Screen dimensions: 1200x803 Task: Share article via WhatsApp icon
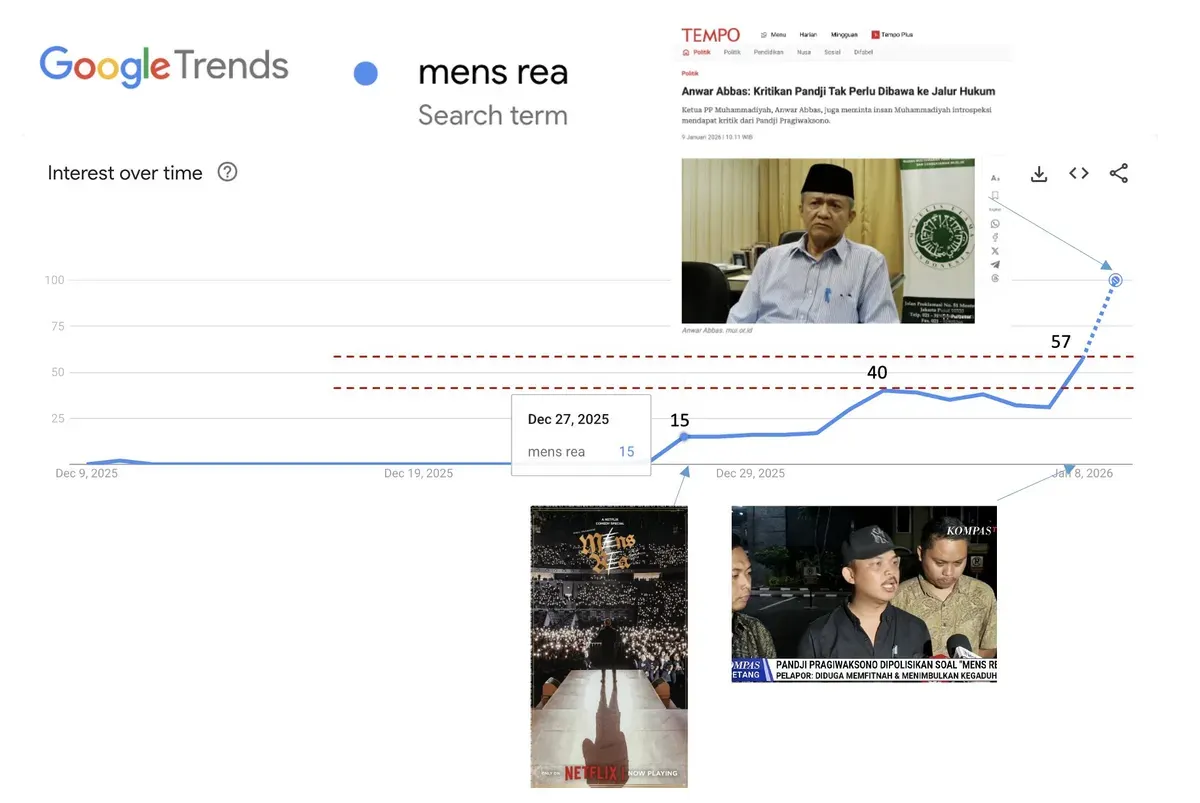[x=995, y=224]
